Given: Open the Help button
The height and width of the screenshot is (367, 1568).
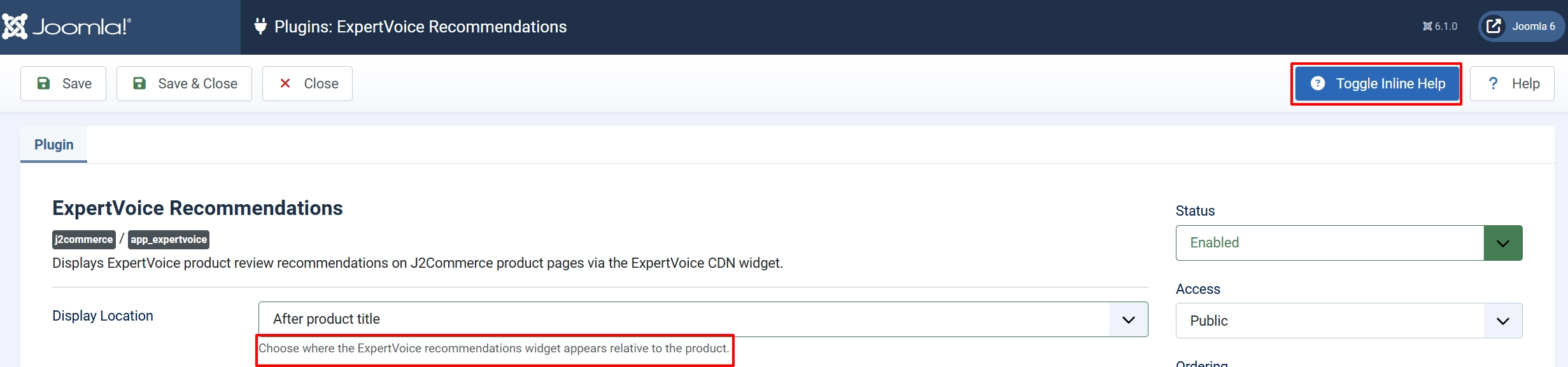Looking at the screenshot, I should (1512, 83).
